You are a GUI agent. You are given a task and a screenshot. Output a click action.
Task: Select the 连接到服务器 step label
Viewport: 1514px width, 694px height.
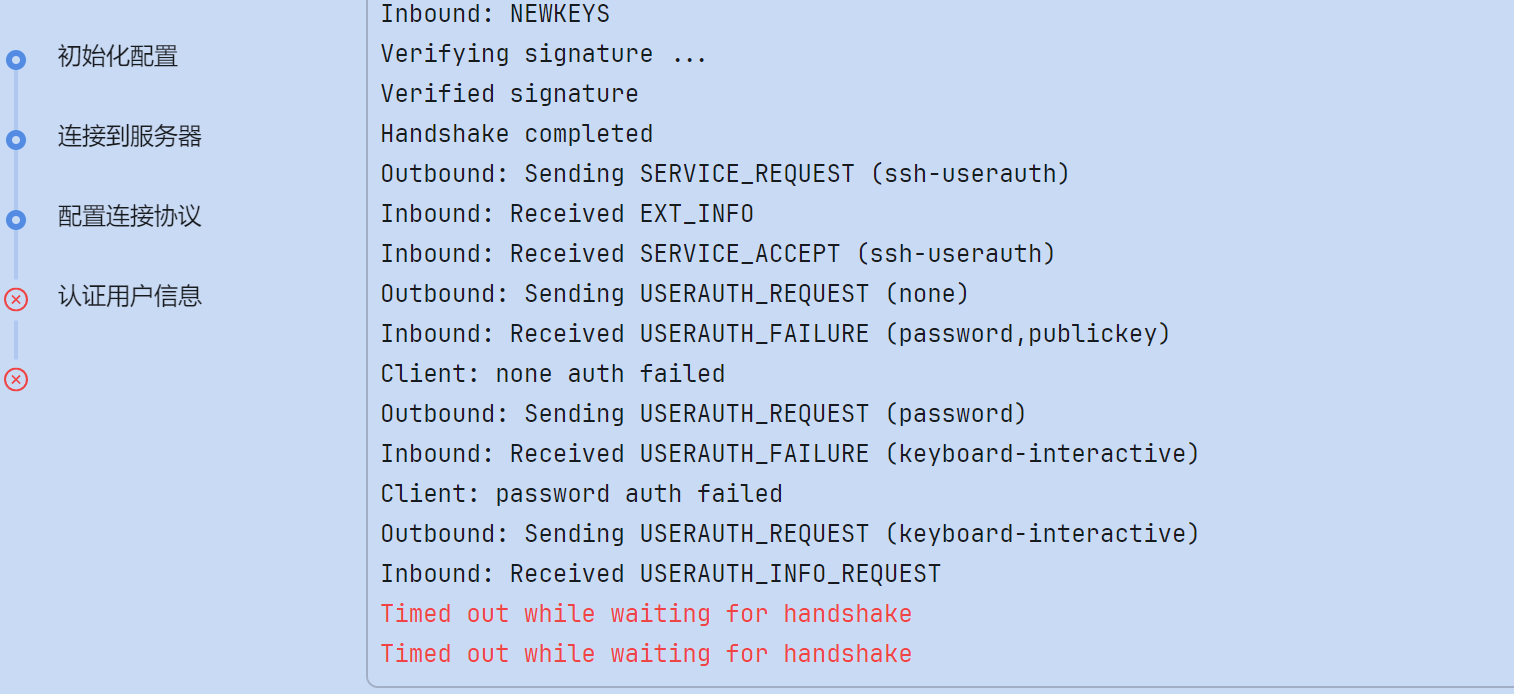click(130, 136)
